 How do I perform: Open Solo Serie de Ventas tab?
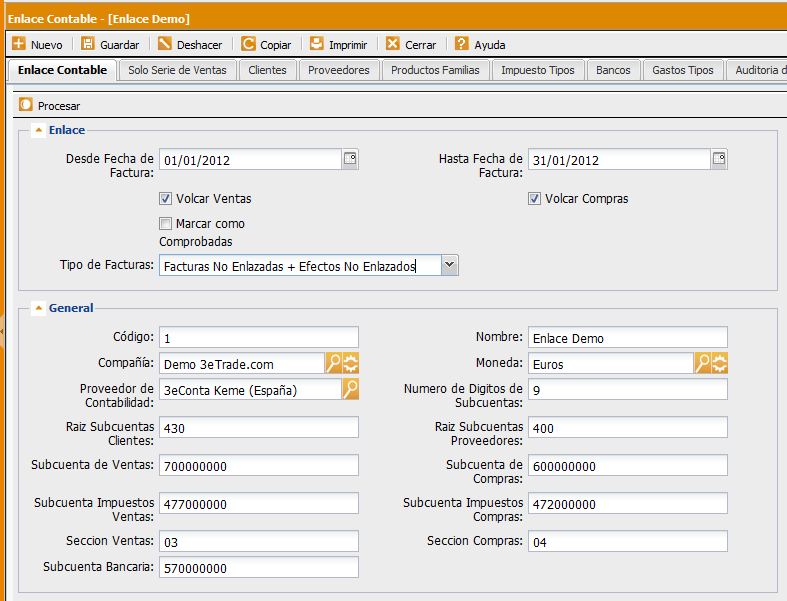click(x=177, y=70)
